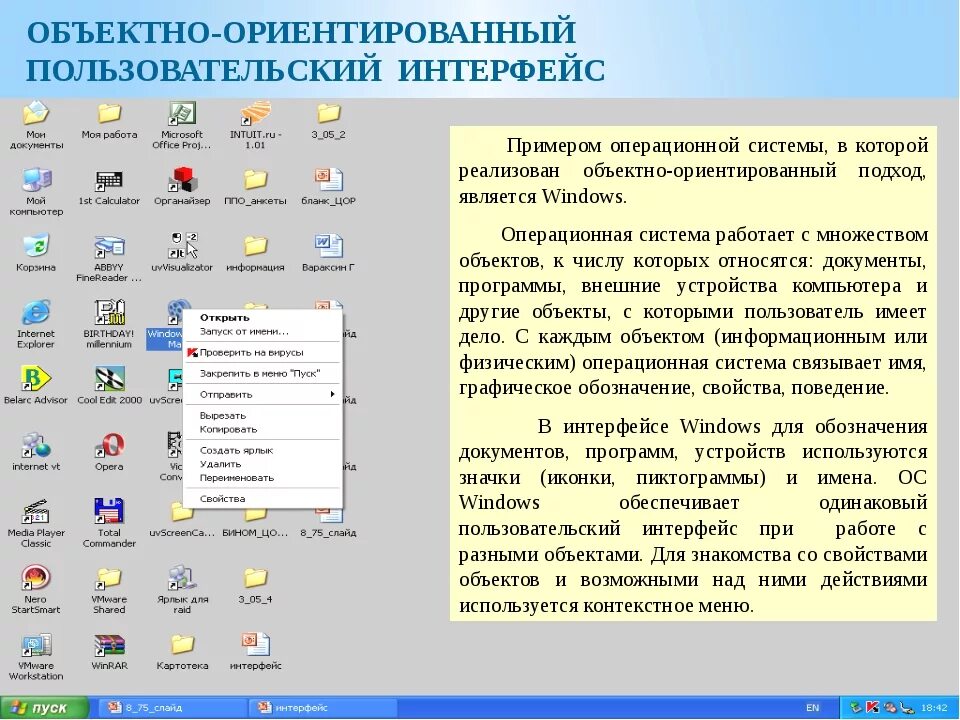Screen dimensions: 960x720
Task: Click the пуск Start button
Action: pos(43,708)
